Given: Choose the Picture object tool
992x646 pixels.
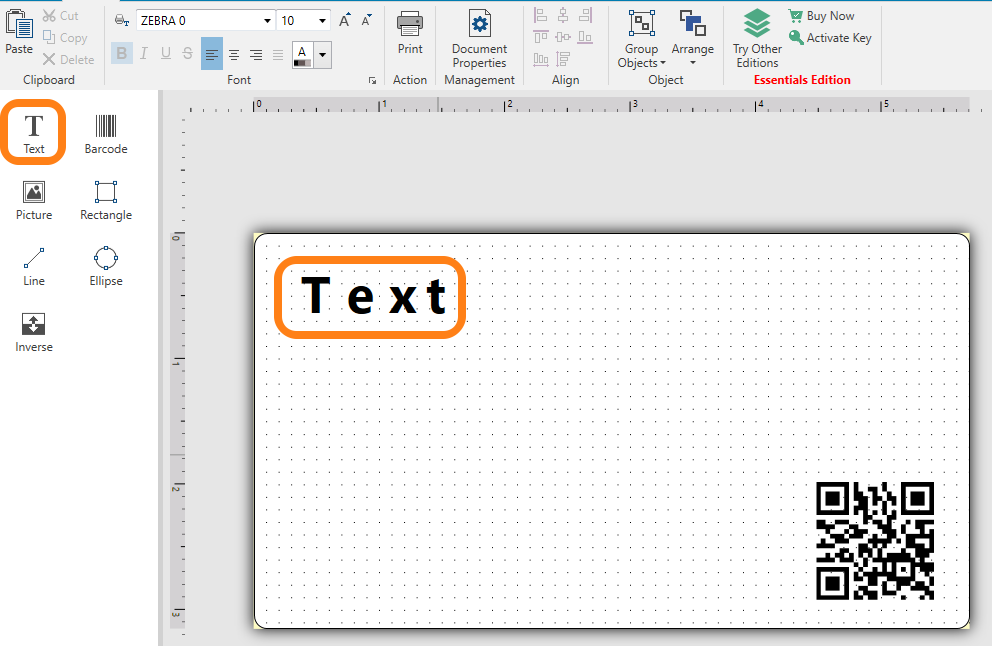Looking at the screenshot, I should 34,199.
